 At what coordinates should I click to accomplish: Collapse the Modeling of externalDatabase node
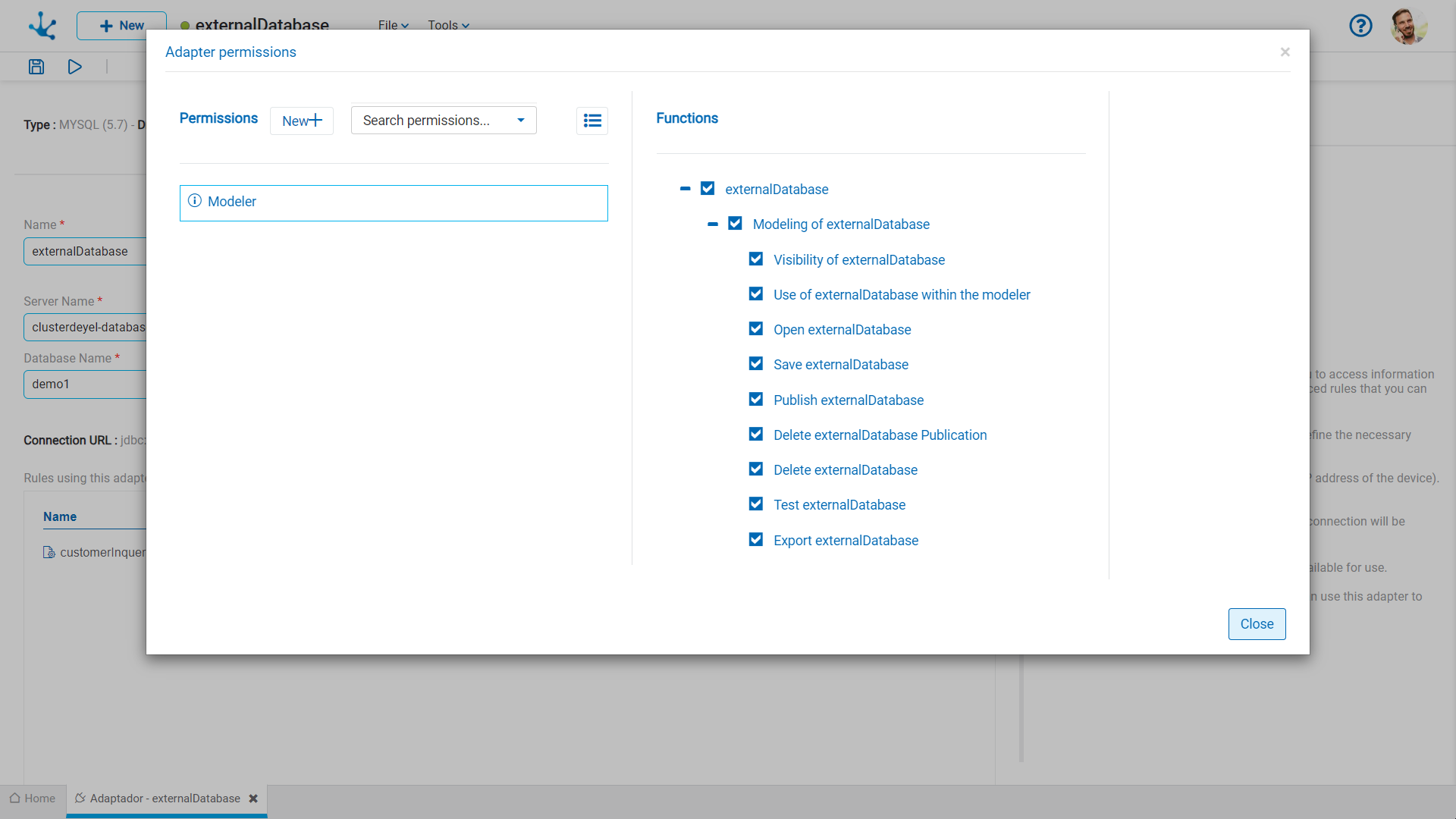point(713,224)
